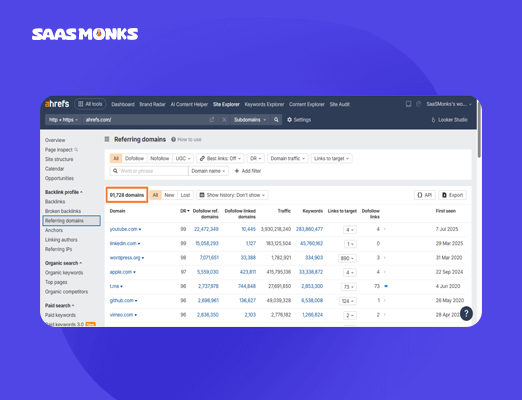Image resolution: width=522 pixels, height=400 pixels.
Task: Open Settings with the gear icon
Action: tap(299, 120)
